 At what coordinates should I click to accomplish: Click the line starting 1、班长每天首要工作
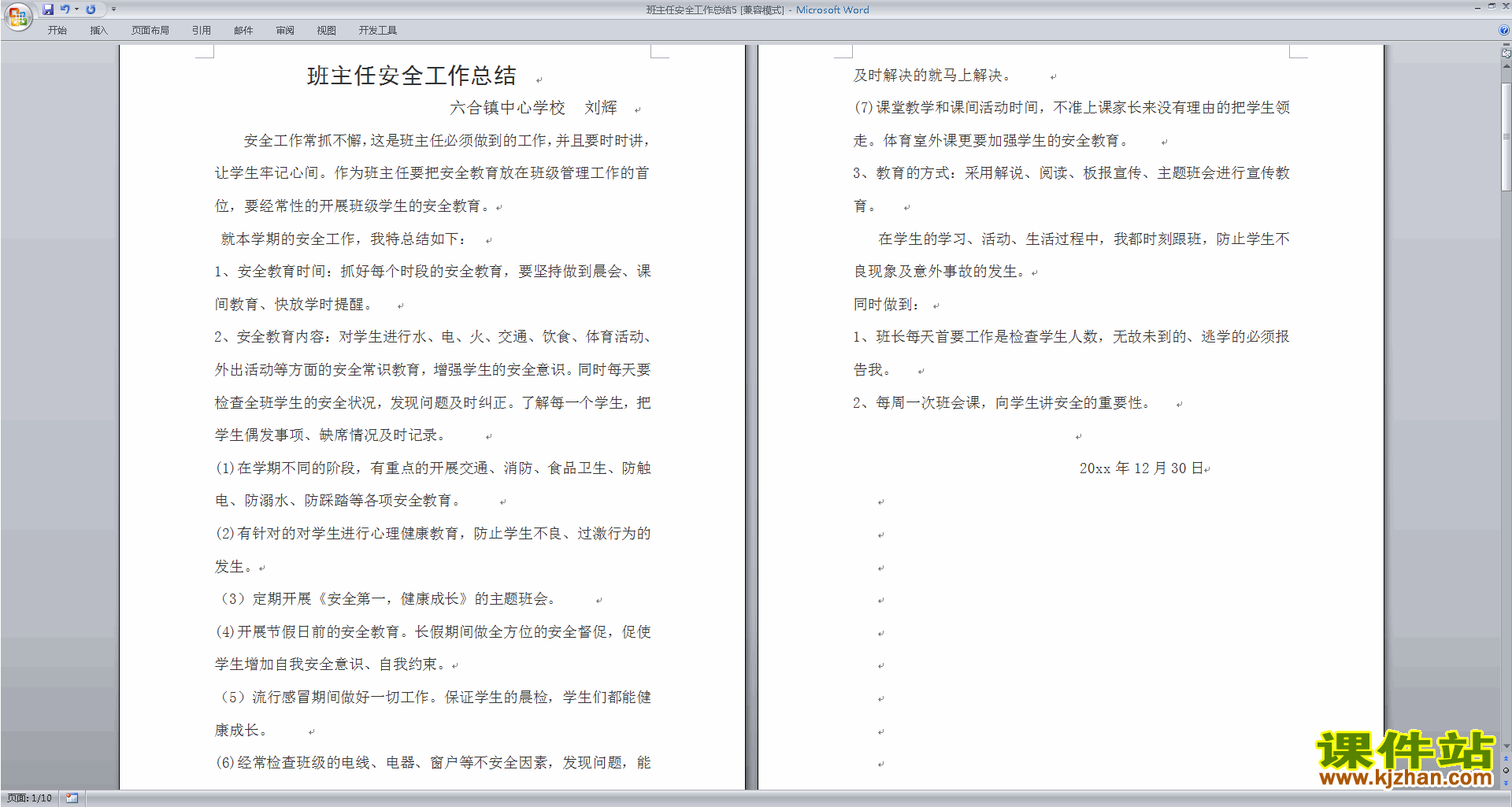(x=1072, y=337)
